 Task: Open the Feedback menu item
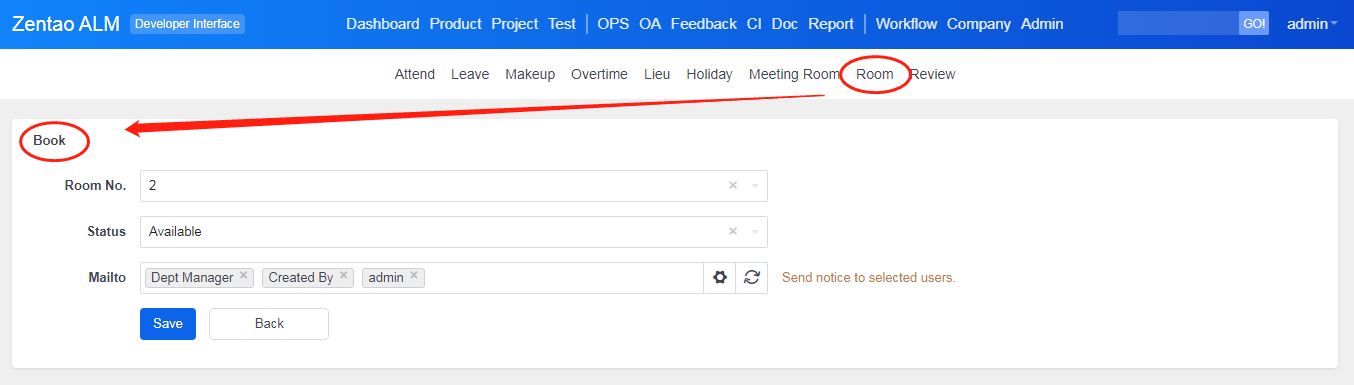click(704, 24)
